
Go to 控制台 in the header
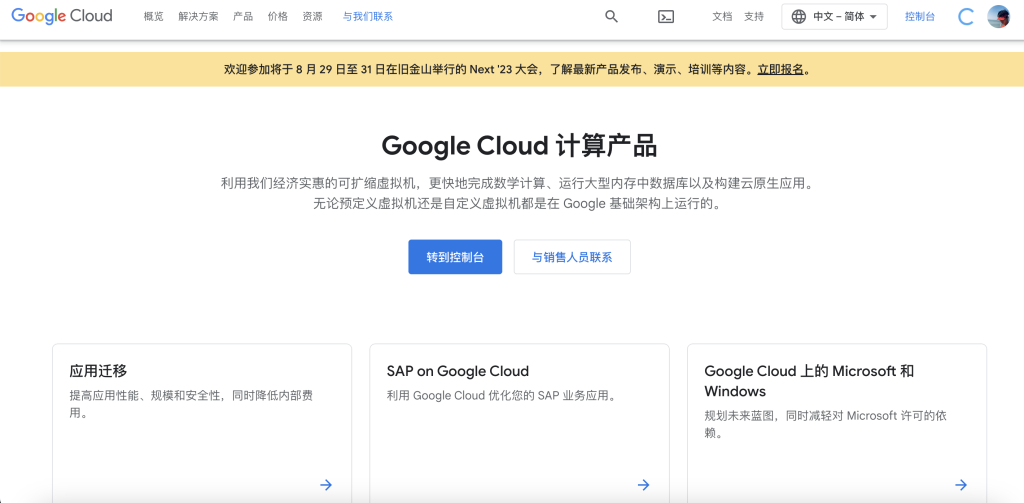pos(920,17)
